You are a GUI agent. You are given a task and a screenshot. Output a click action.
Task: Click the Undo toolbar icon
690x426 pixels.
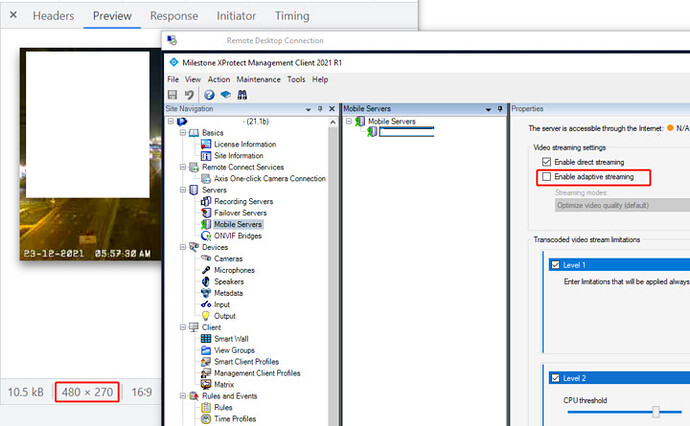point(188,94)
